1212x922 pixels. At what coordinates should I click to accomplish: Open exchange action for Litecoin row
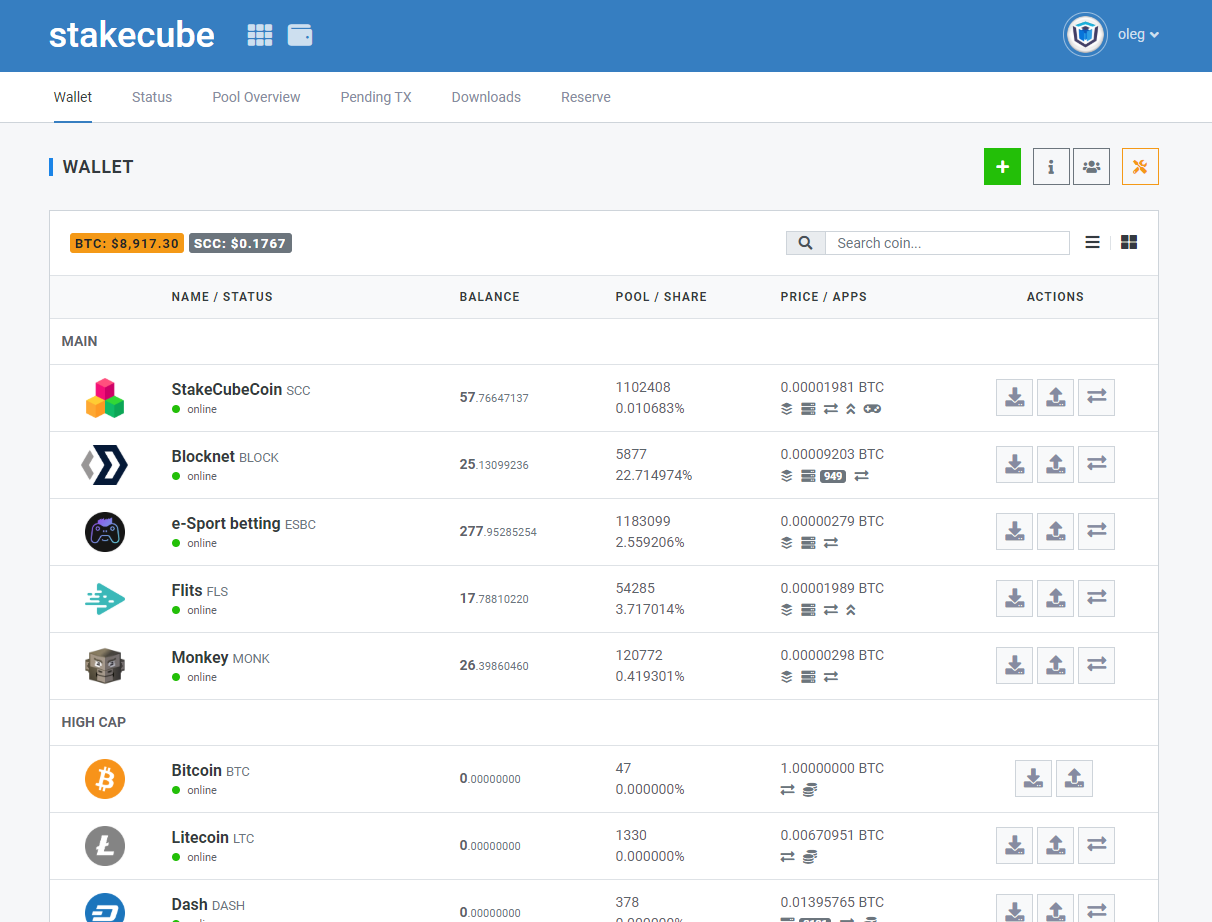coord(1096,845)
